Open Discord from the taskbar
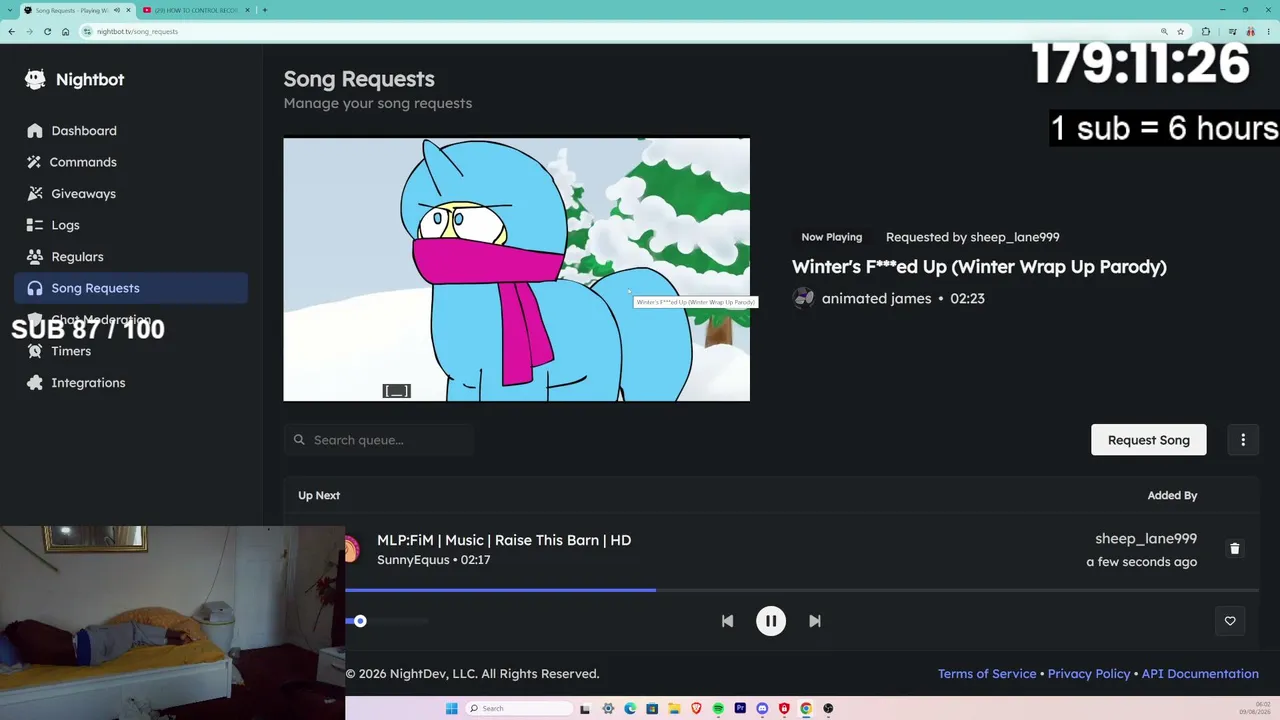Screen dimensions: 1280x720 (x=762, y=709)
